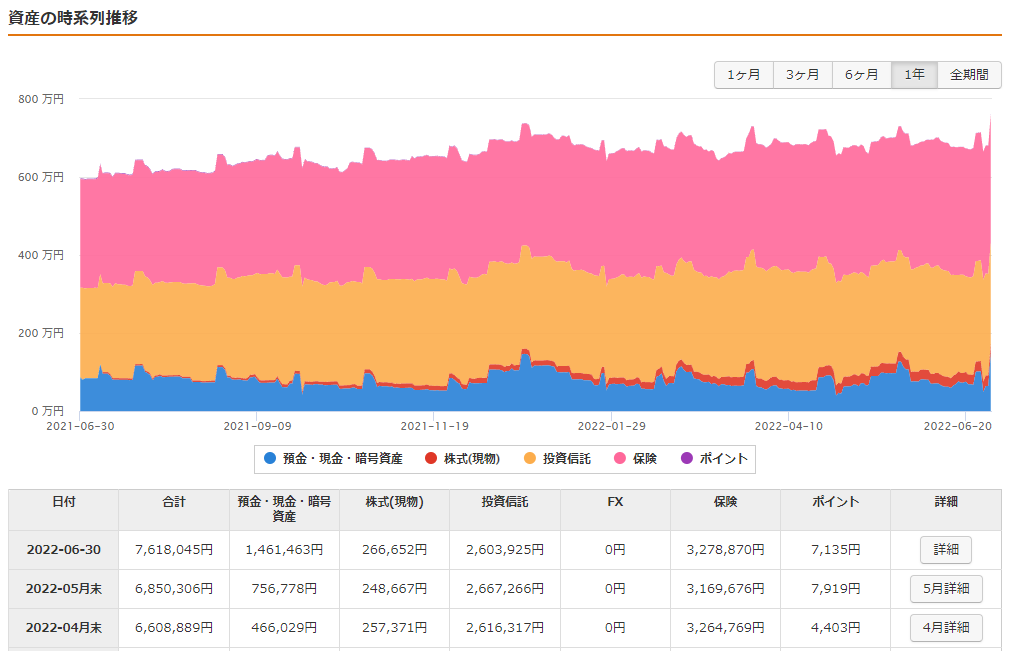The image size is (1009, 651).
Task: Toggle the blue 預金・現金・暗号資産 legend dot
Action: click(270, 459)
